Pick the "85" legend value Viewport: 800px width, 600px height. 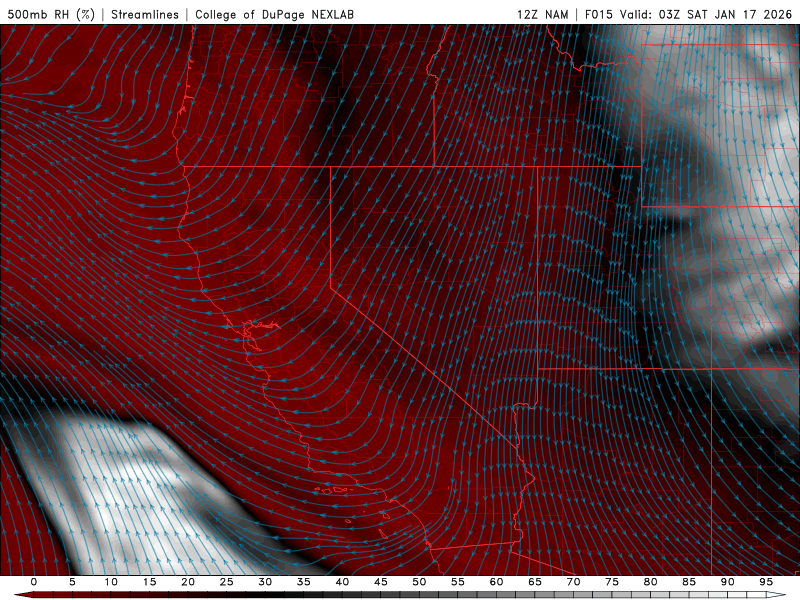(689, 582)
